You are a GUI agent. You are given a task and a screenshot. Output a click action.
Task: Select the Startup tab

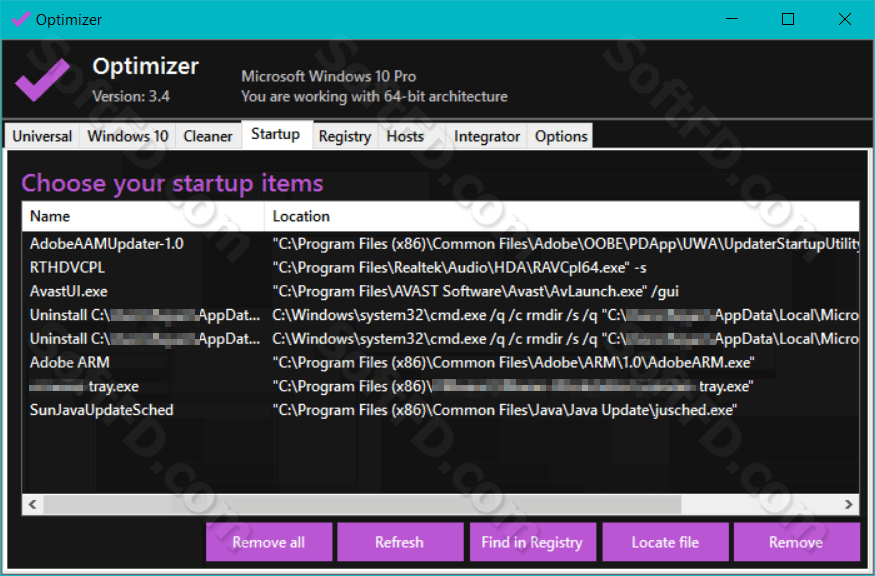point(276,135)
